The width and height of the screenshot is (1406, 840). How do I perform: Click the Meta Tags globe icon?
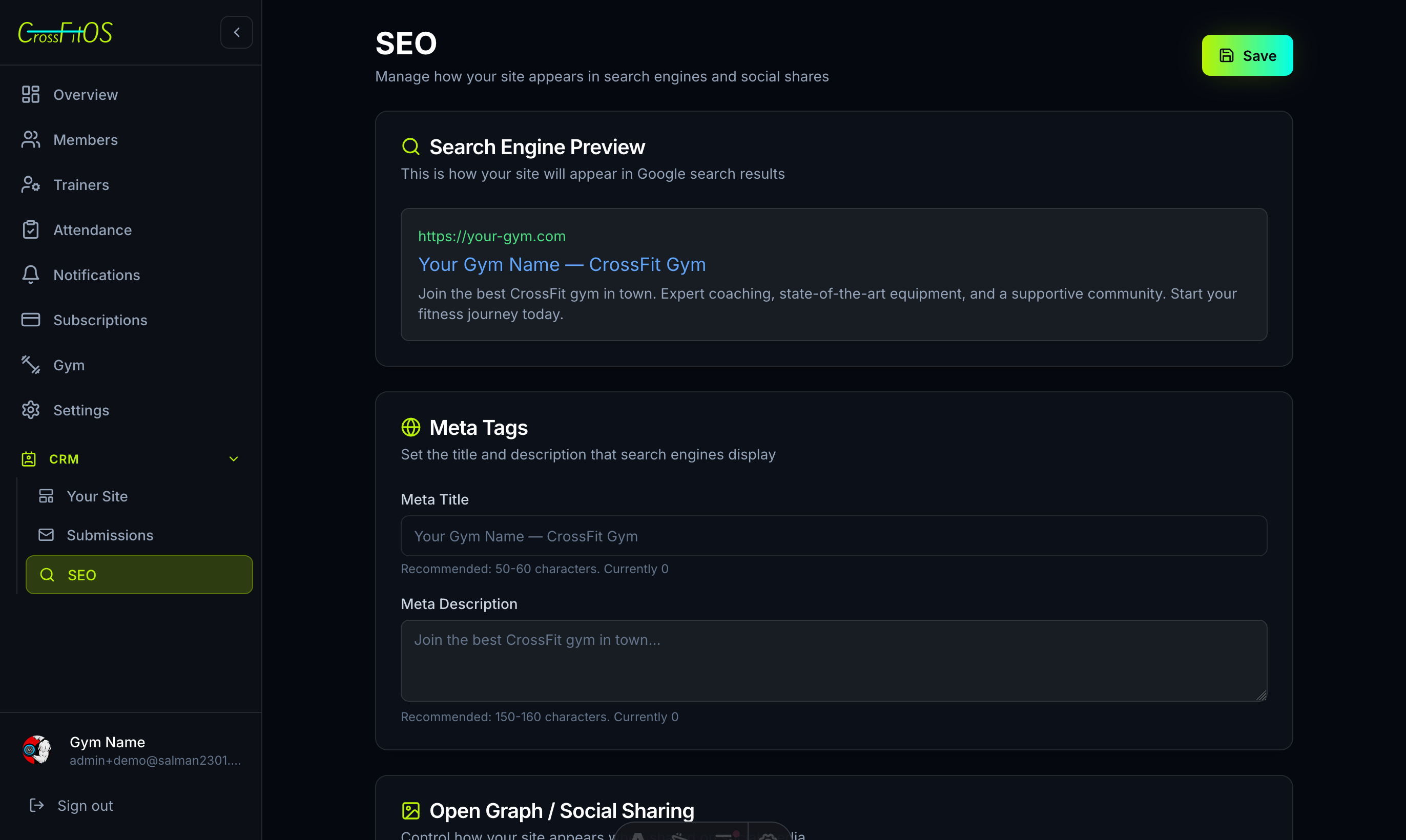coord(410,427)
